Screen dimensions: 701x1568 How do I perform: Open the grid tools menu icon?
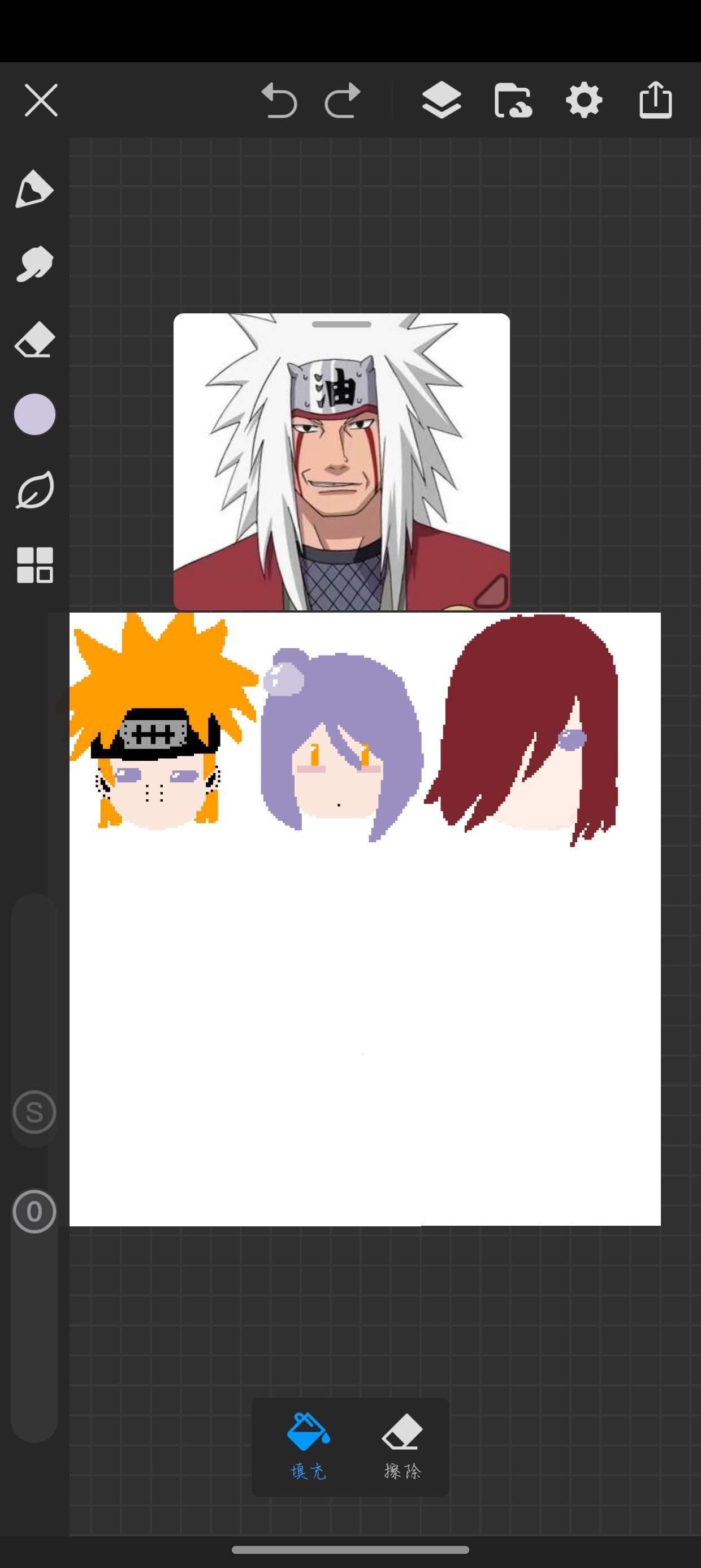34,565
